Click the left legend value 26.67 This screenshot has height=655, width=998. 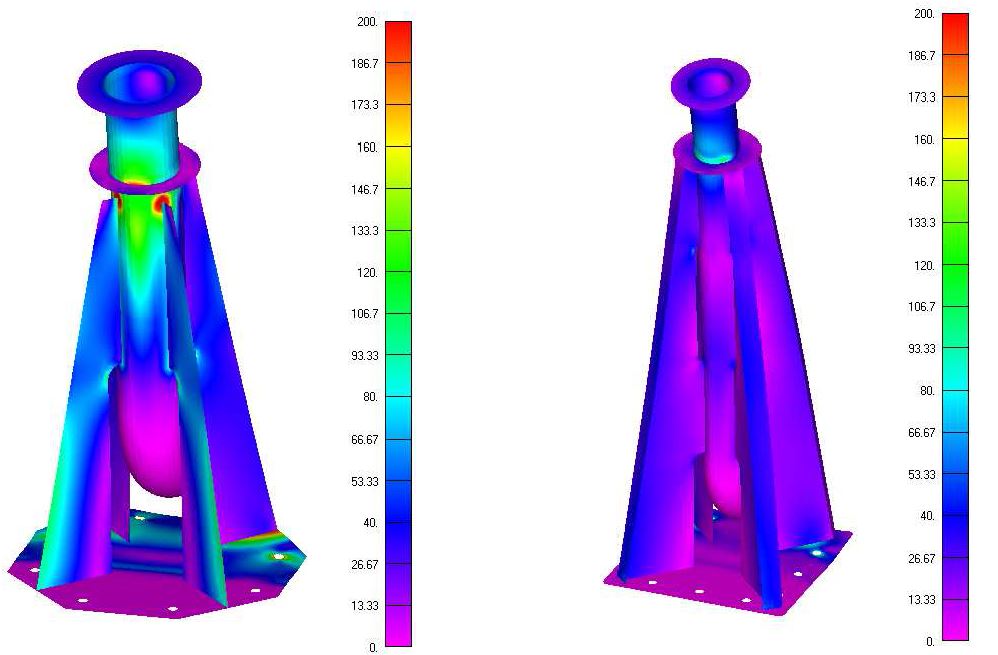tap(364, 564)
